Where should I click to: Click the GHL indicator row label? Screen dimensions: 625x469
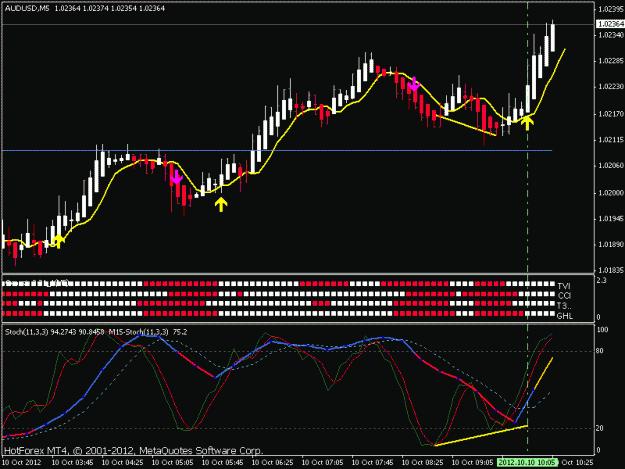click(564, 316)
